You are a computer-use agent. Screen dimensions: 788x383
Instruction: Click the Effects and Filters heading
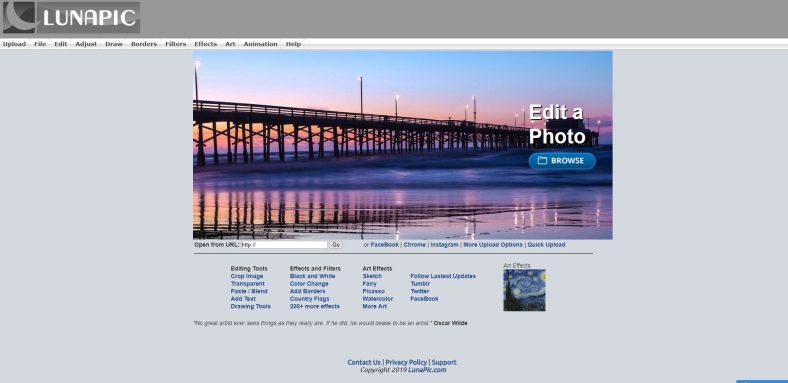coord(315,269)
